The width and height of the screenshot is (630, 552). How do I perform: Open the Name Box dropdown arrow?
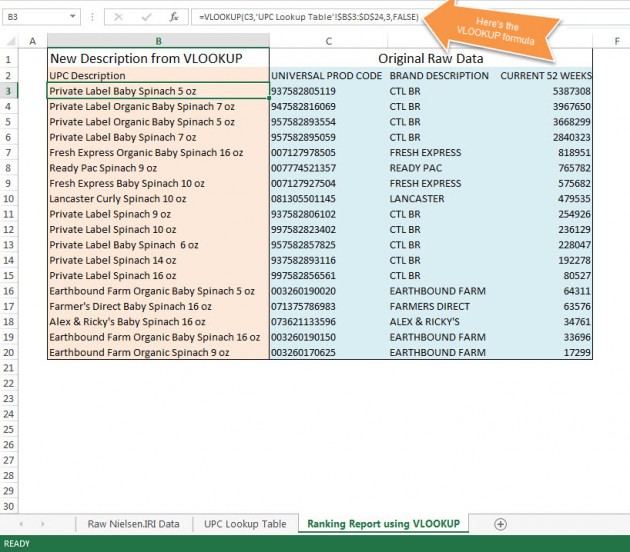pyautogui.click(x=73, y=17)
